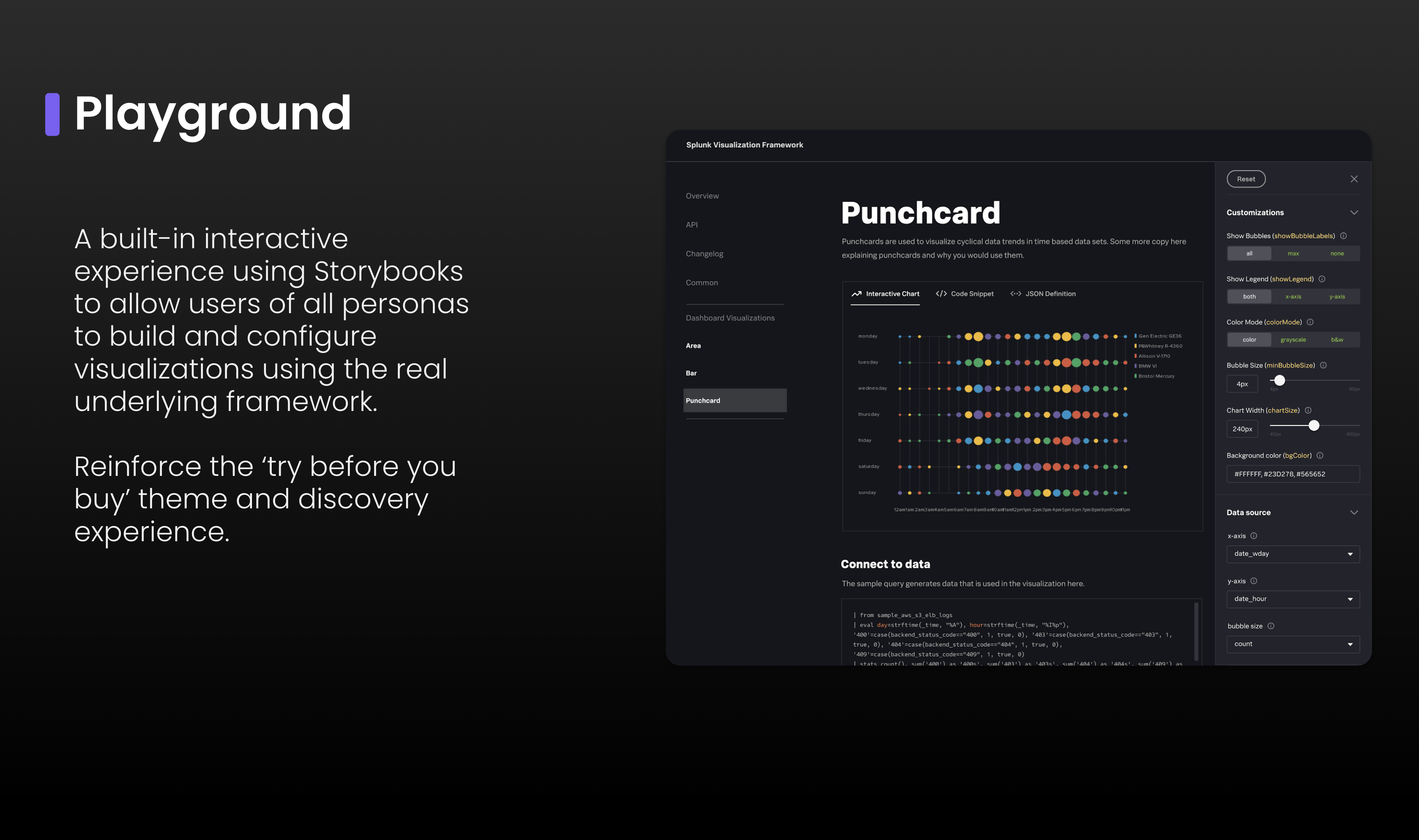Click the info icon beside Show Bubbles
Screen dimensions: 1419x840
(x=1343, y=236)
